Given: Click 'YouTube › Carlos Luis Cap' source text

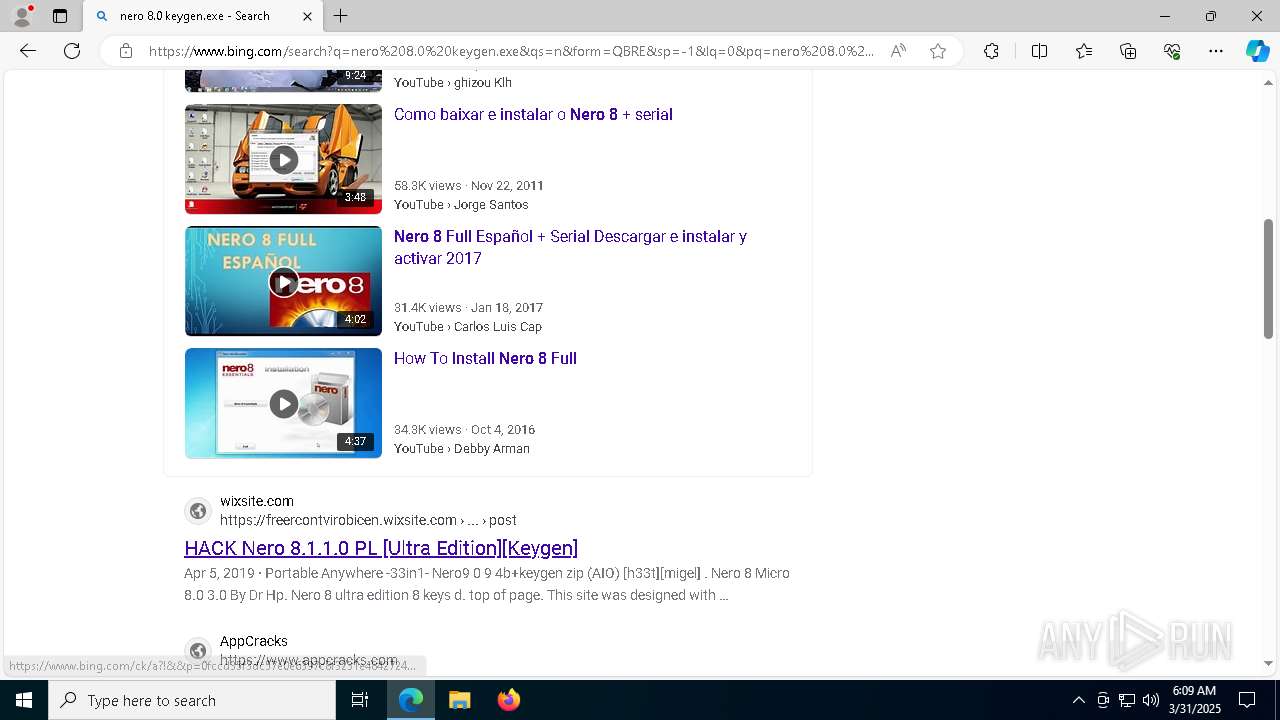Looking at the screenshot, I should (x=468, y=326).
